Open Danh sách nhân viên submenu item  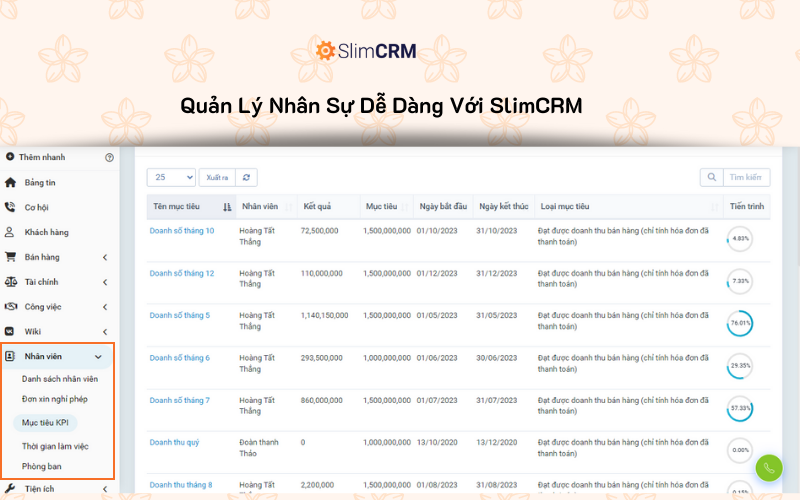pos(60,379)
